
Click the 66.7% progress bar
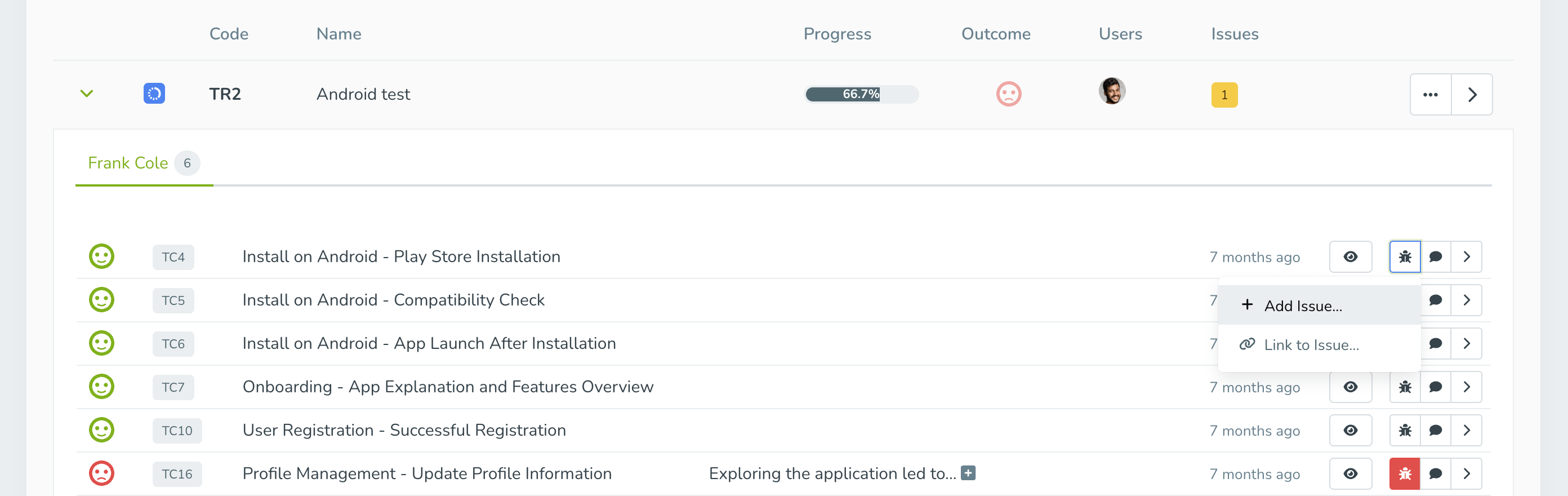[x=861, y=94]
